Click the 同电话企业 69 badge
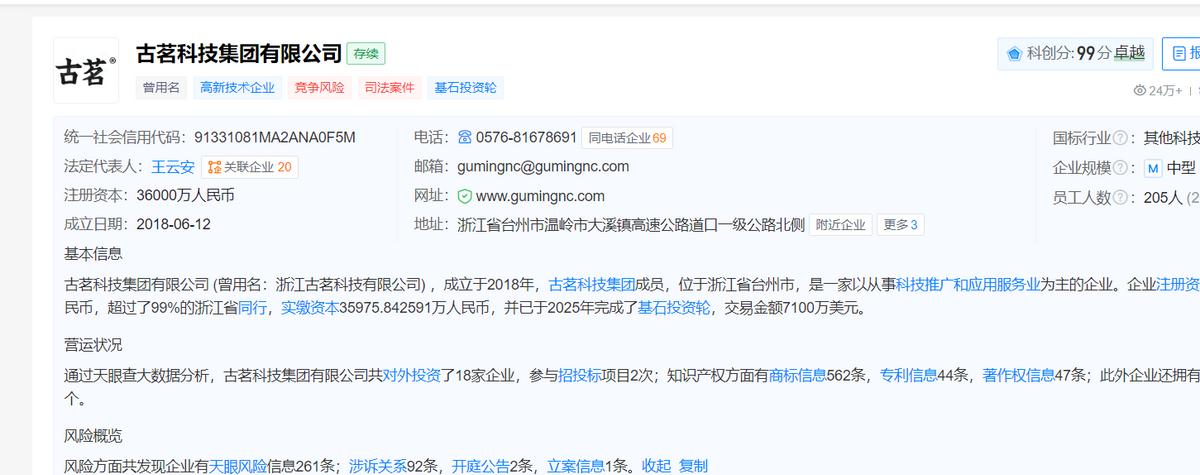Image resolution: width=1200 pixels, height=475 pixels. [x=627, y=138]
